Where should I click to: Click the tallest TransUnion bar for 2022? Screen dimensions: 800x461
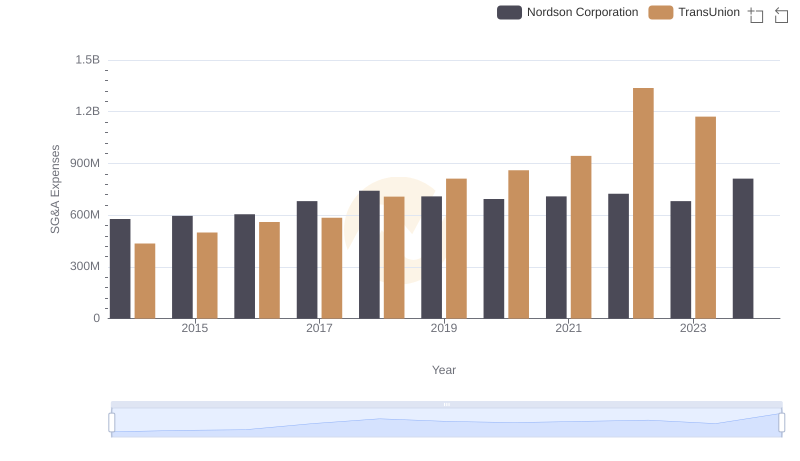tap(643, 203)
